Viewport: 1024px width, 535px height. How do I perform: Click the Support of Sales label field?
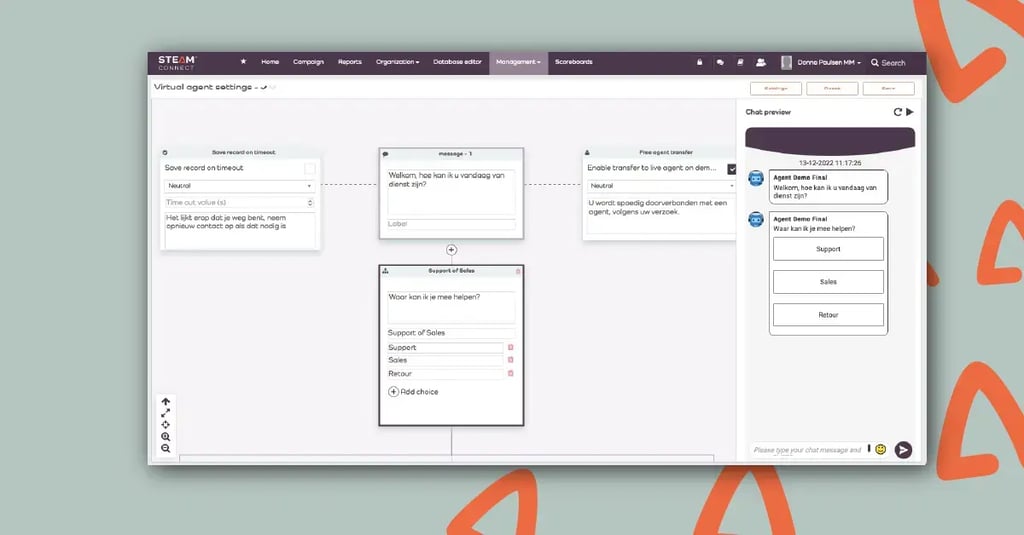(x=451, y=333)
